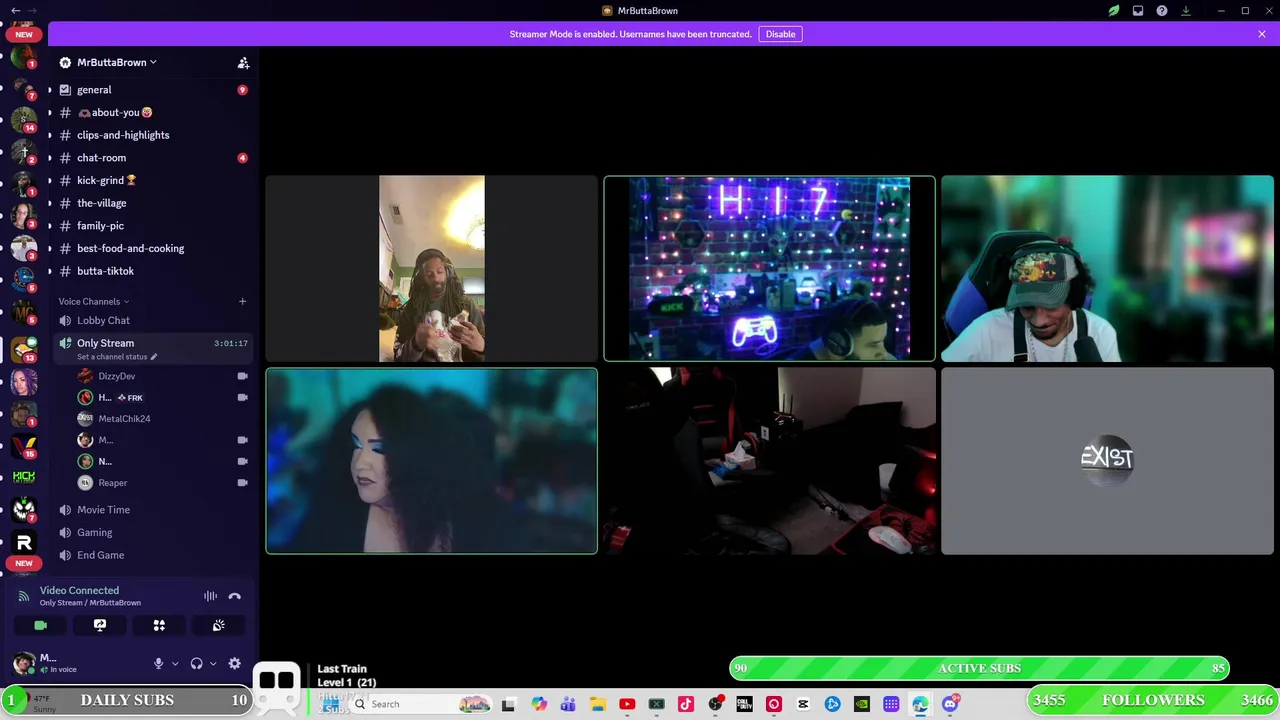Expand the family-pic channel arrow
Viewport: 1280px width, 720px height.
pyautogui.click(x=50, y=226)
